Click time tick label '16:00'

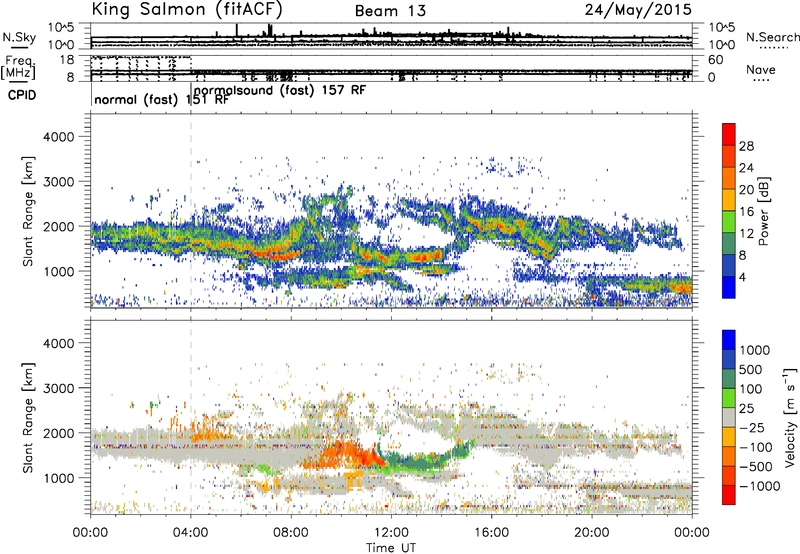491,533
